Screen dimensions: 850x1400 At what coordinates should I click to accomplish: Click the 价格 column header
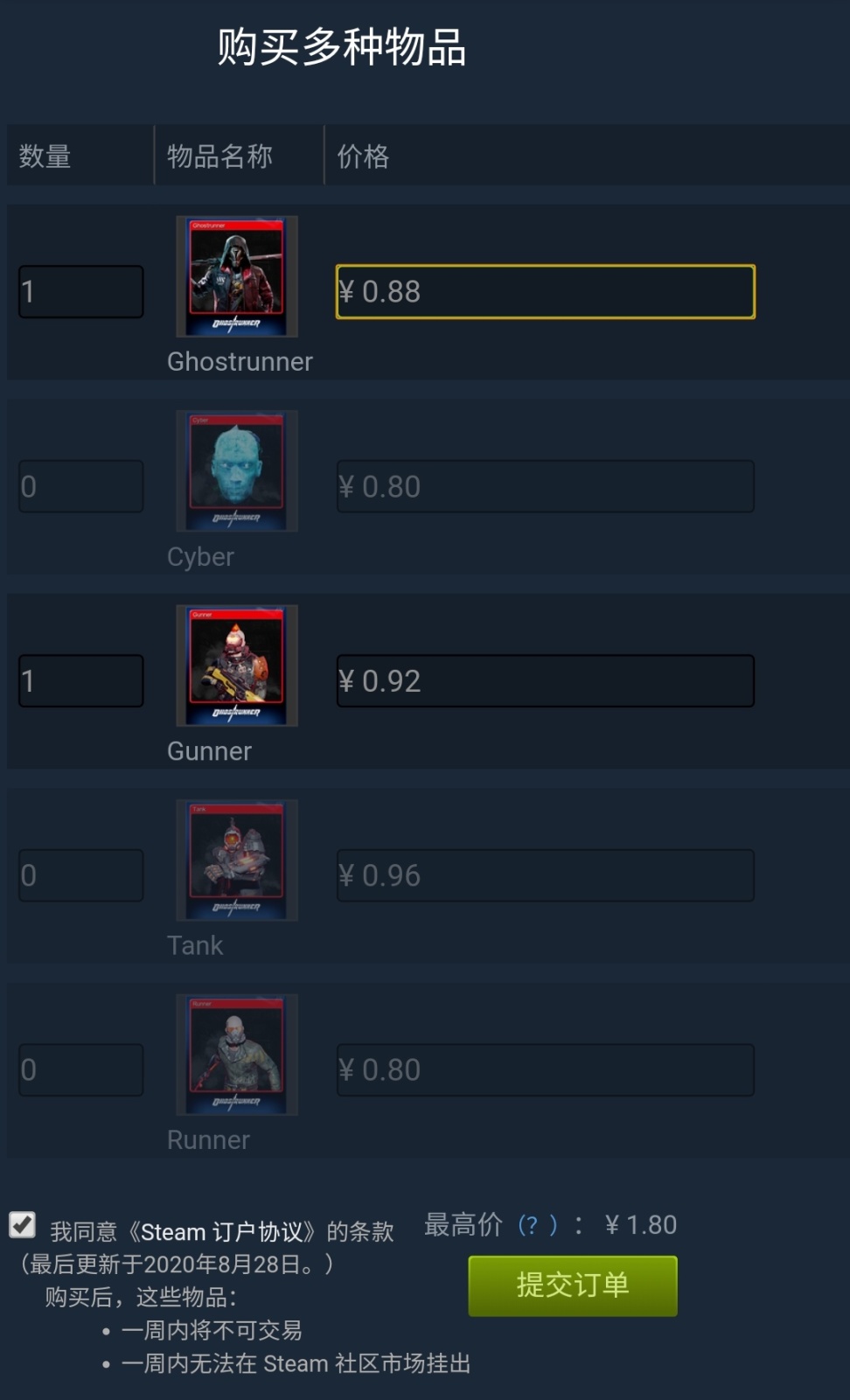(x=363, y=157)
